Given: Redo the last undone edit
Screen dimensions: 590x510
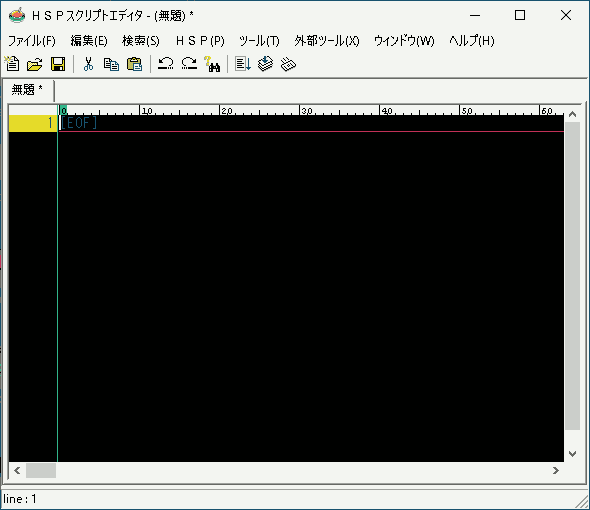Looking at the screenshot, I should click(189, 64).
